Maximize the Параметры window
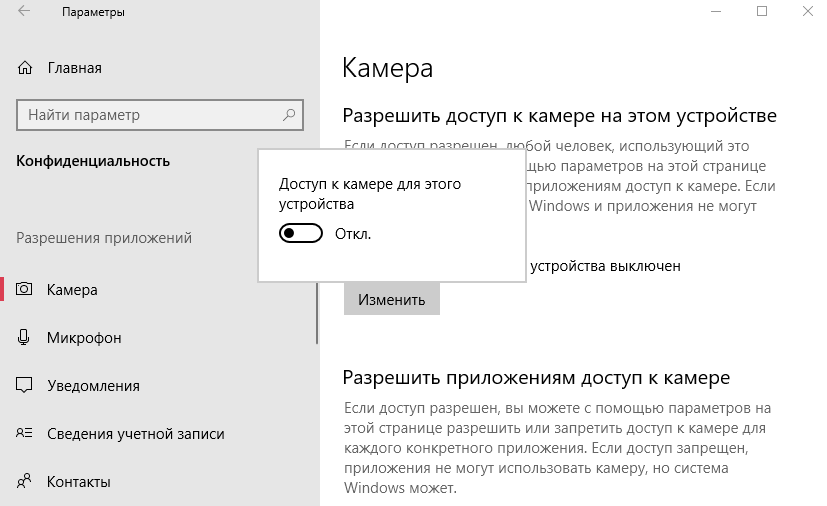The image size is (827, 506). point(762,12)
